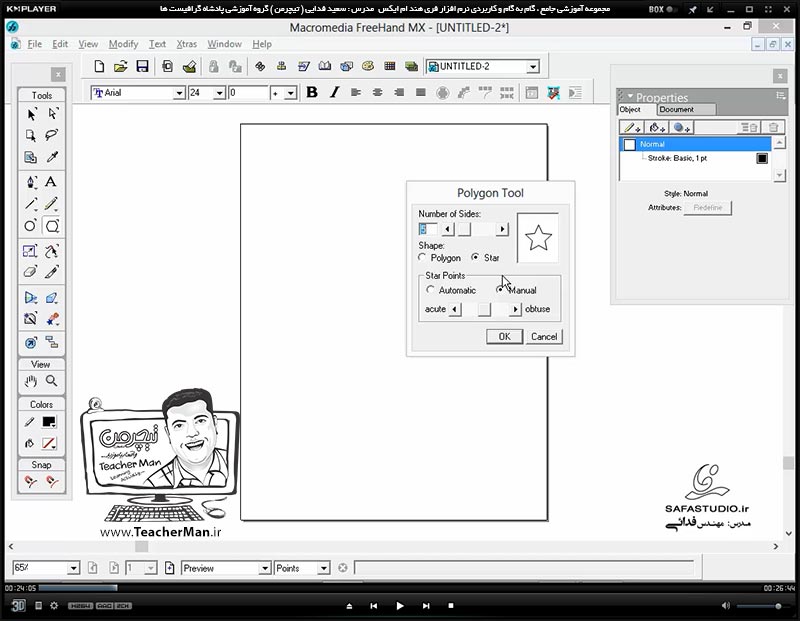Open a file with the folder icon
The width and height of the screenshot is (800, 621).
(x=120, y=66)
